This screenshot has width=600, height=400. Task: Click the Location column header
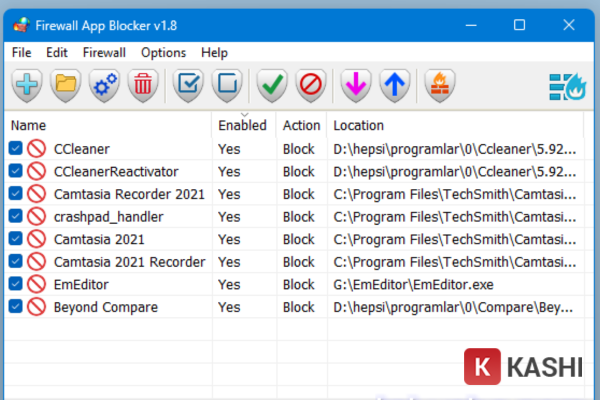tap(358, 126)
